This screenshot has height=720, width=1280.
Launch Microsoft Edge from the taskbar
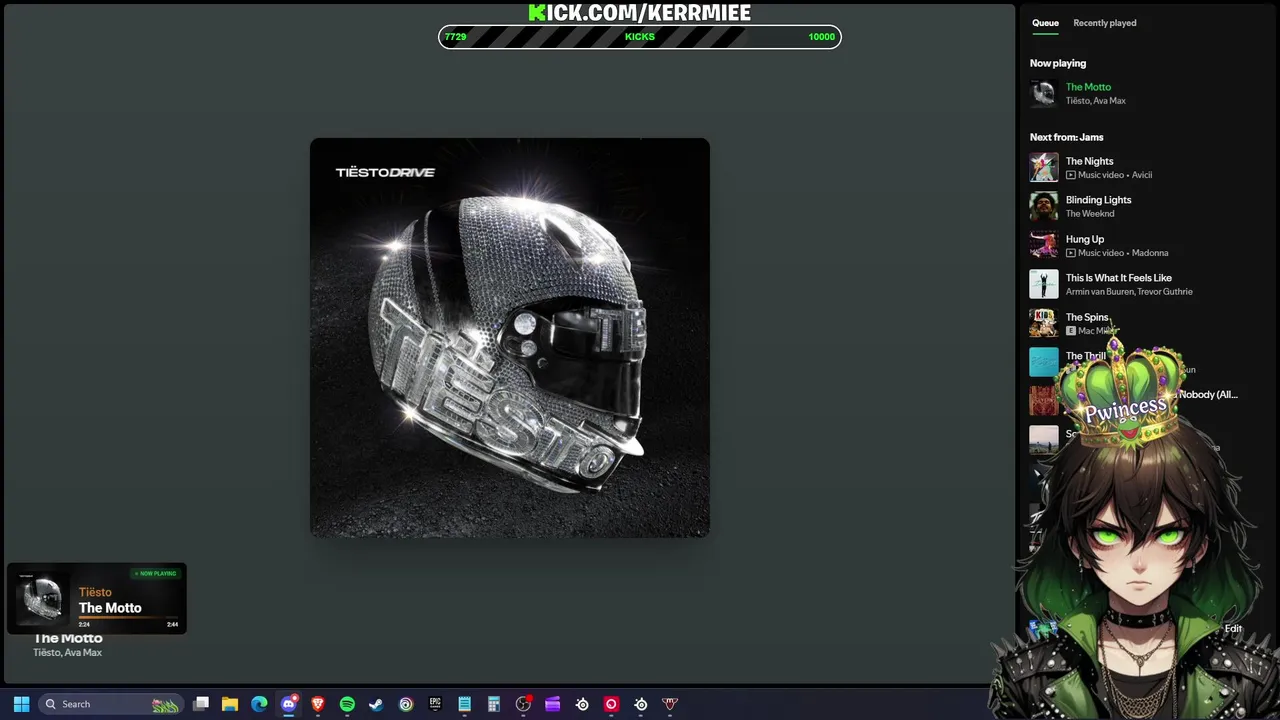259,704
